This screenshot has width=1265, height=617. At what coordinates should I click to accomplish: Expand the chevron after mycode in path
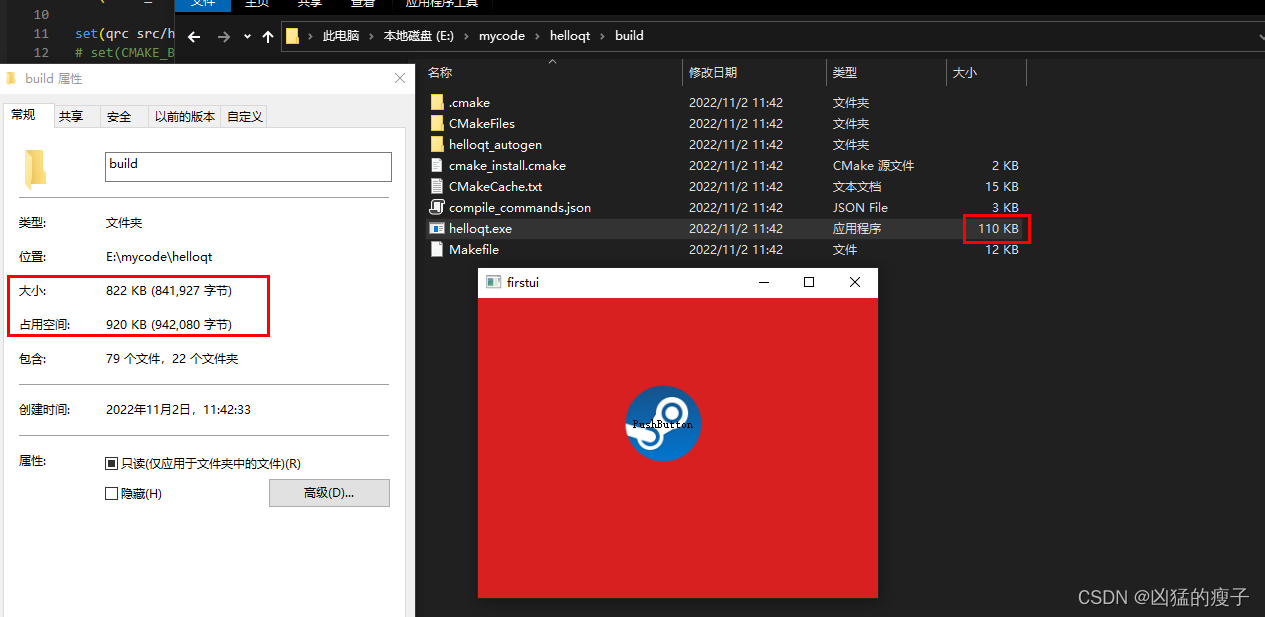point(537,36)
